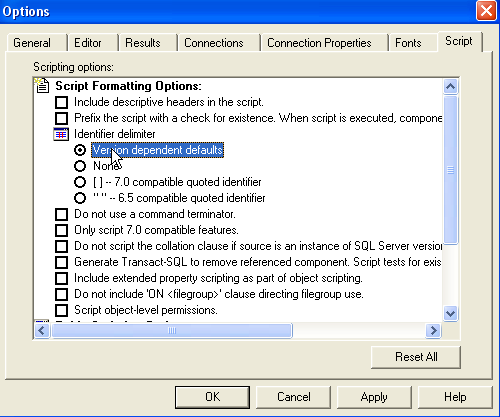The image size is (500, 417).
Task: Click the horizontal scrollbar right arrow
Action: 433,331
